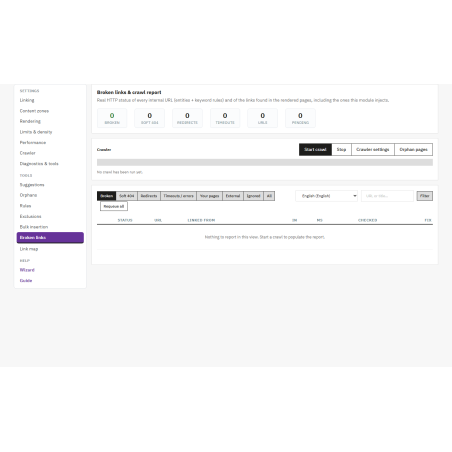Open the Wizard help link
This screenshot has width=452, height=452.
click(x=27, y=270)
